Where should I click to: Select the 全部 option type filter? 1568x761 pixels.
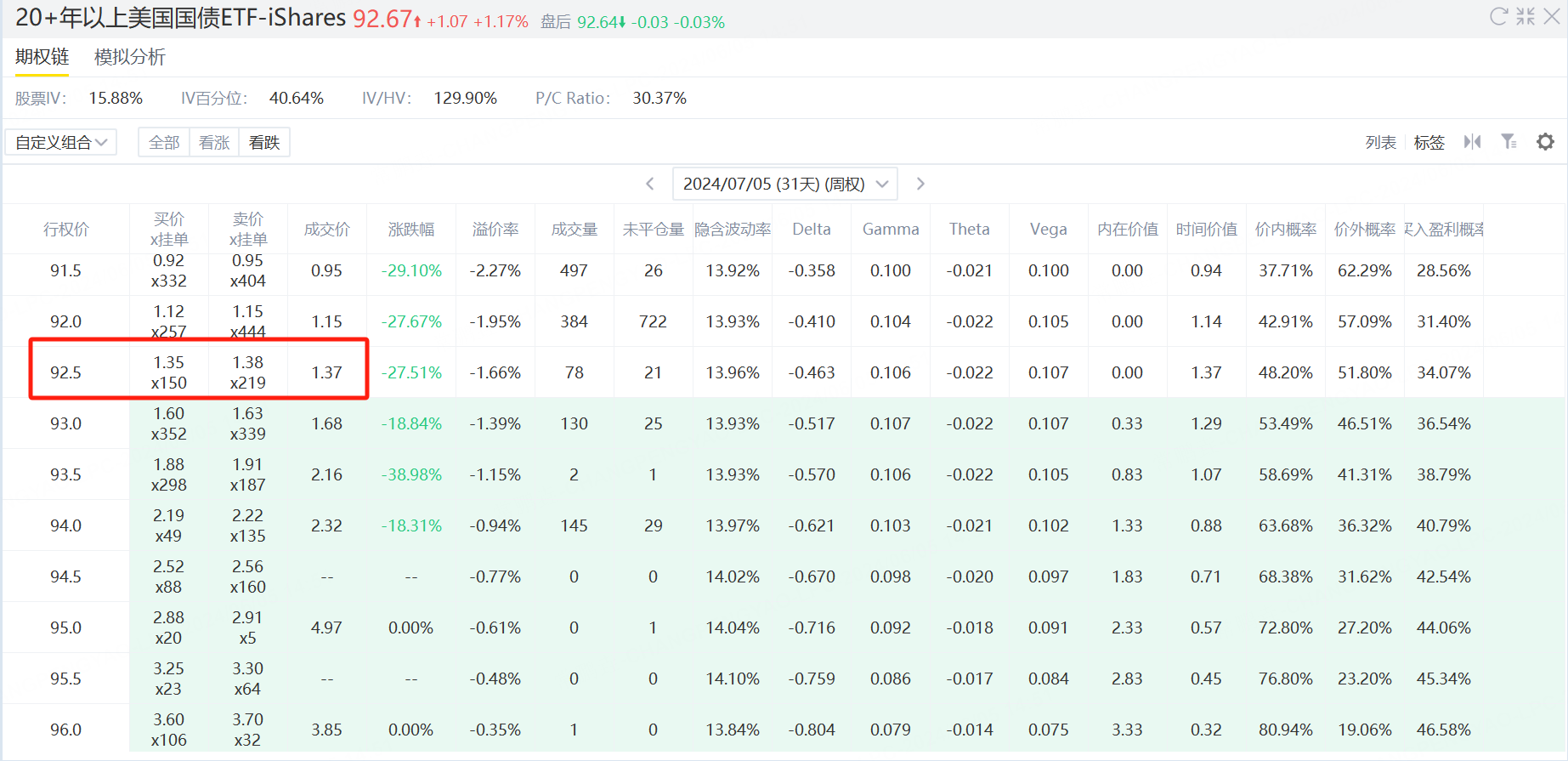164,143
